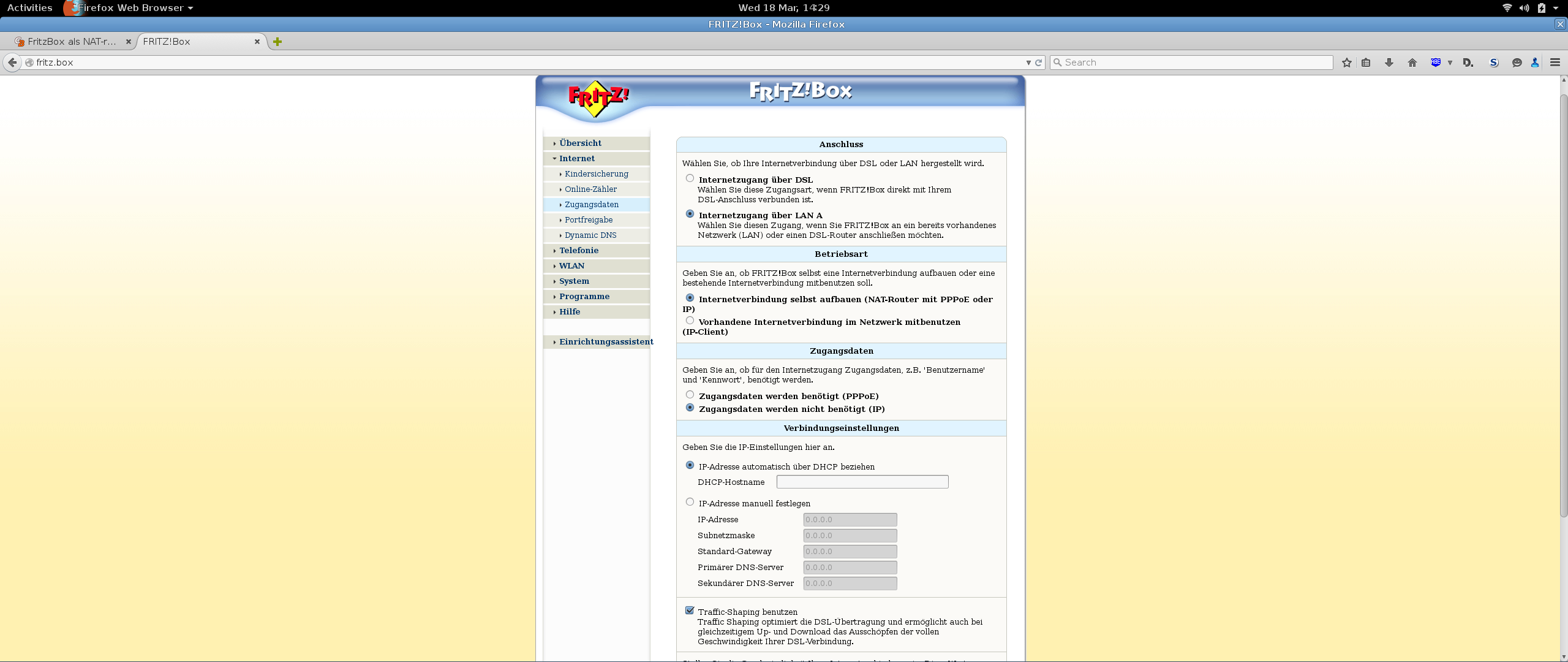Select Internetzugang über DSL radio button
The width and height of the screenshot is (1568, 662).
690,178
